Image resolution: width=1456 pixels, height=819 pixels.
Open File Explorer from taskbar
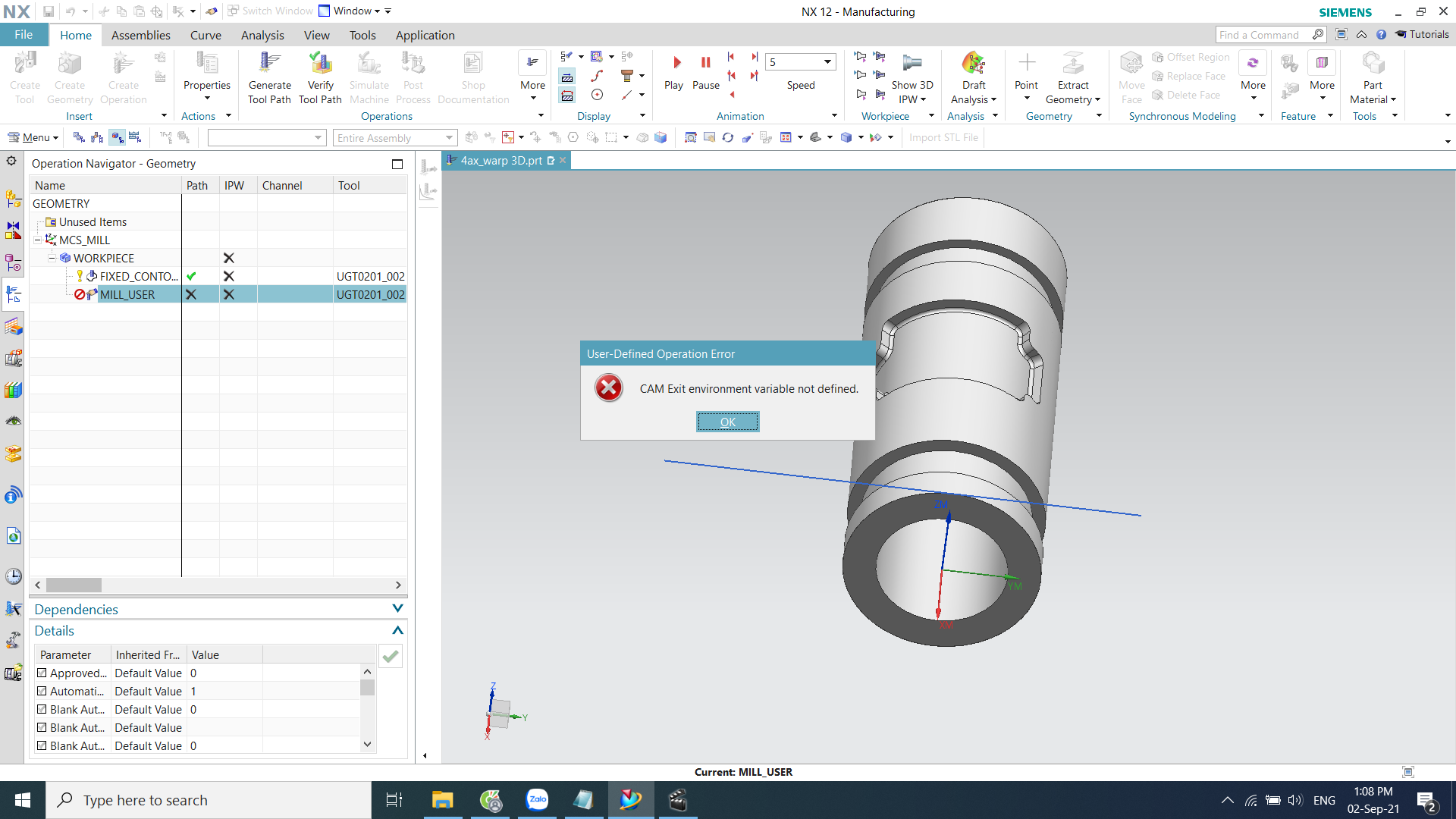(x=442, y=800)
